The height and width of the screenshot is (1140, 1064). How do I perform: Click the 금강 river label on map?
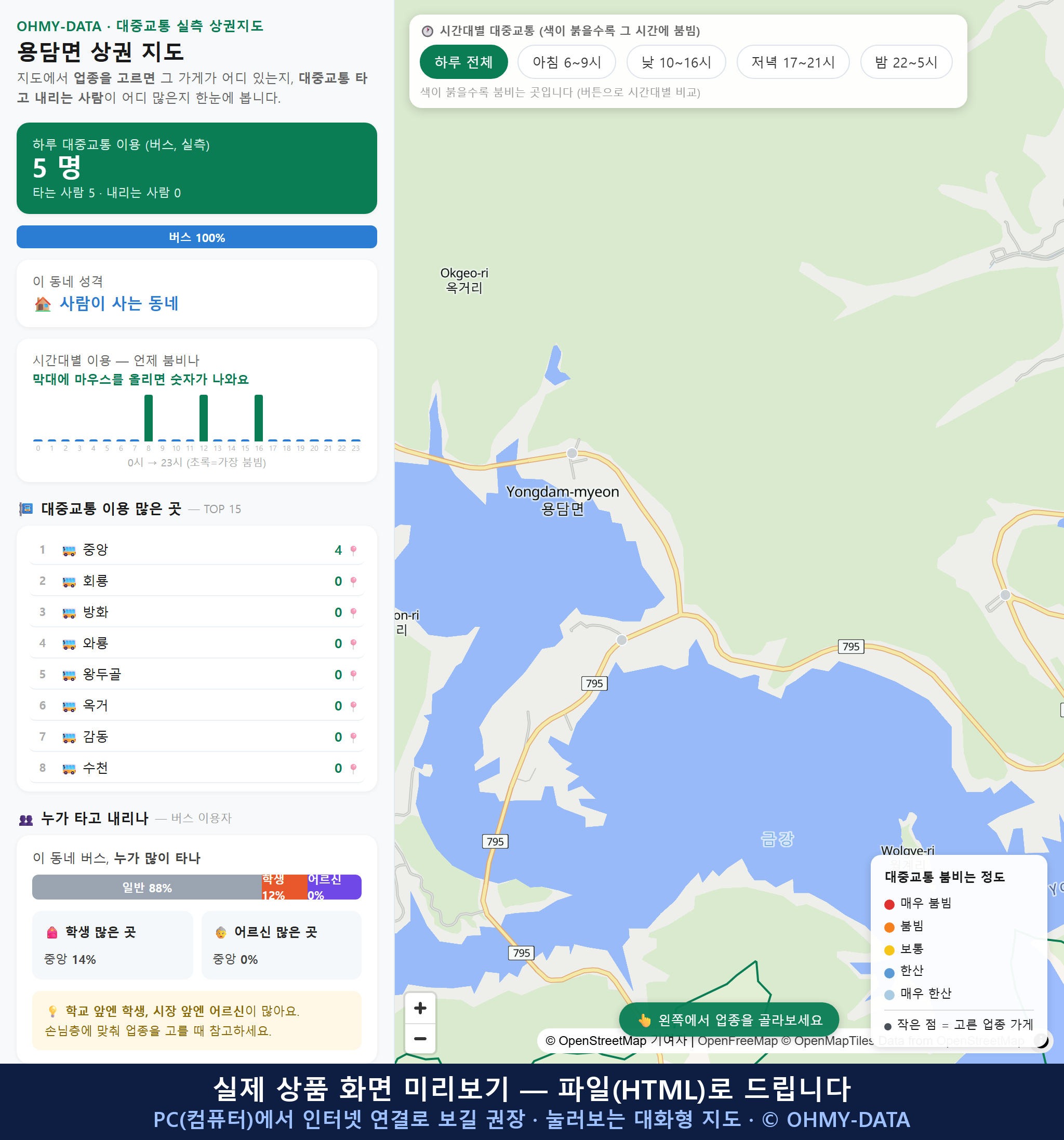click(777, 839)
